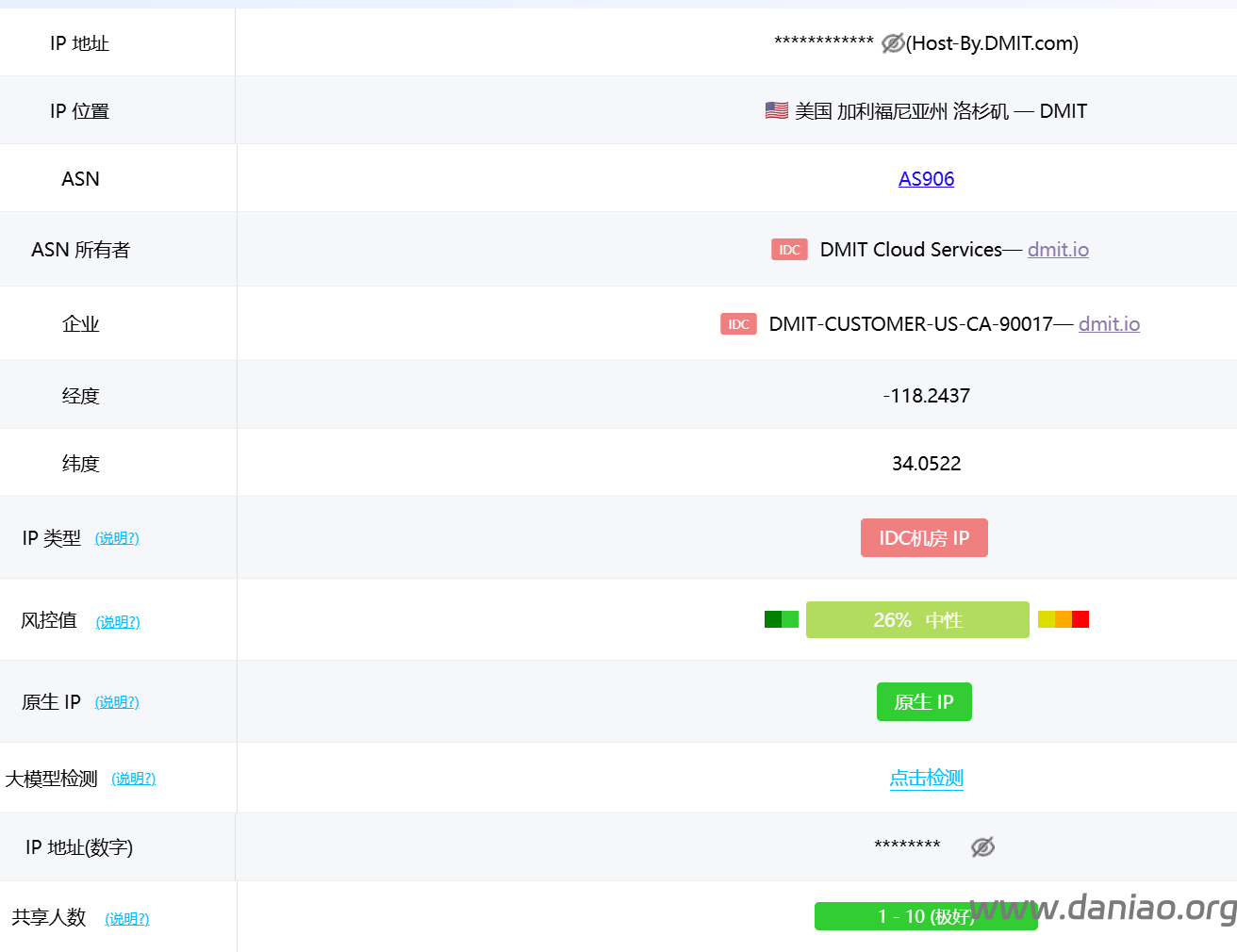Click IDC badge beside DMIT-CUSTOMER-US-CA-90017
Screen dimensions: 1237x952
[738, 324]
